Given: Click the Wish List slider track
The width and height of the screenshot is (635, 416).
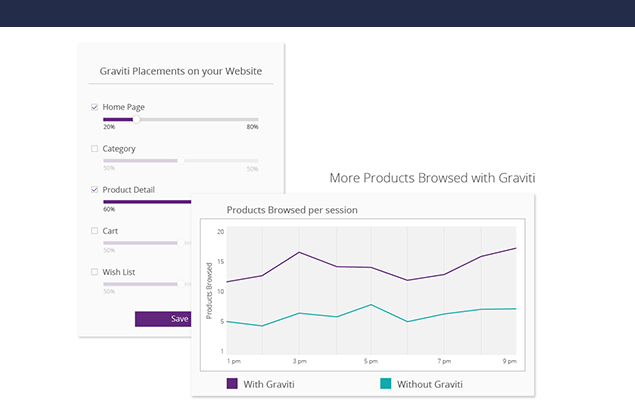Looking at the screenshot, I should click(147, 284).
